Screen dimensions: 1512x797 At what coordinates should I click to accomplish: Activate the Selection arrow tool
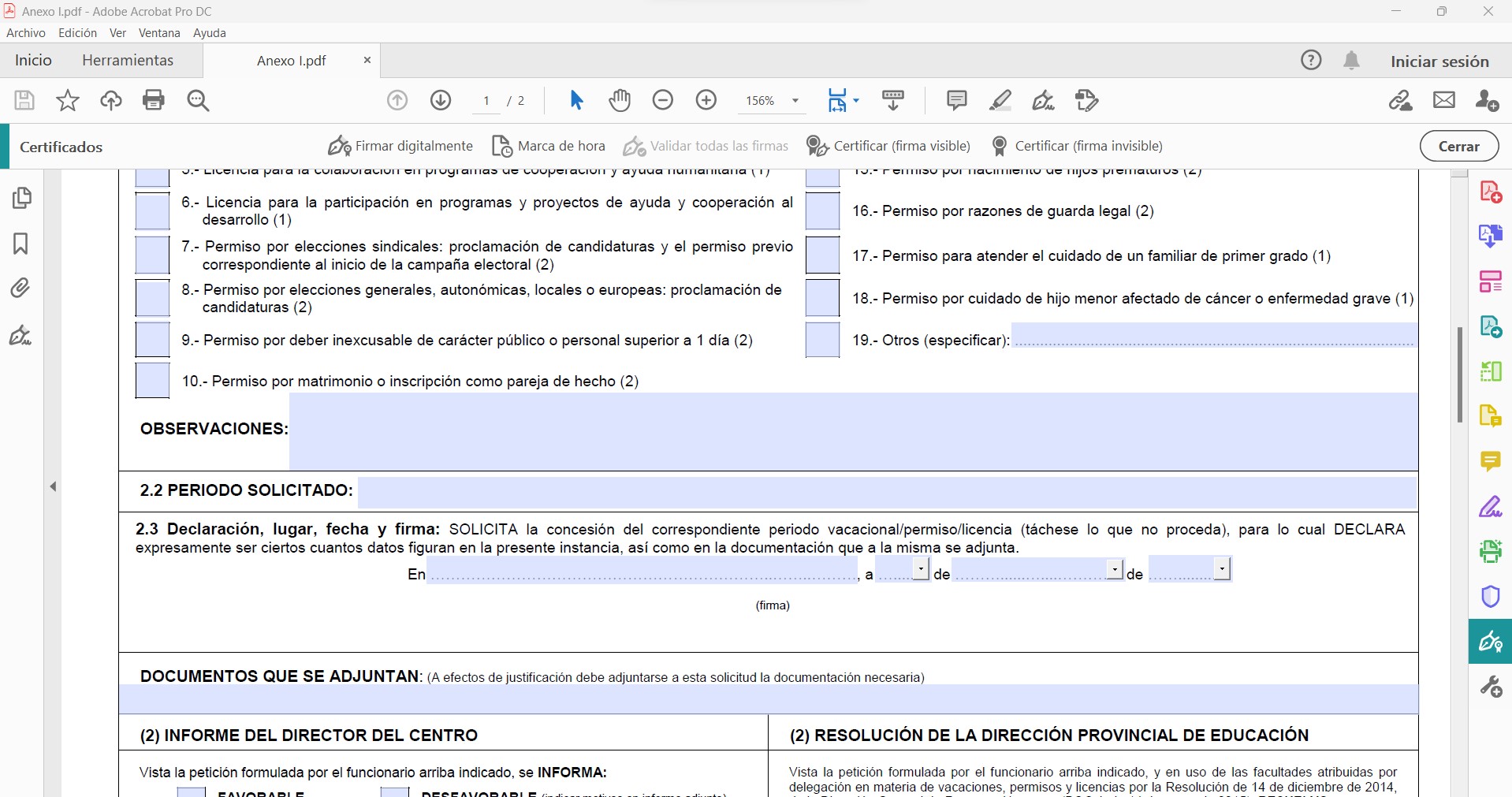[x=576, y=100]
